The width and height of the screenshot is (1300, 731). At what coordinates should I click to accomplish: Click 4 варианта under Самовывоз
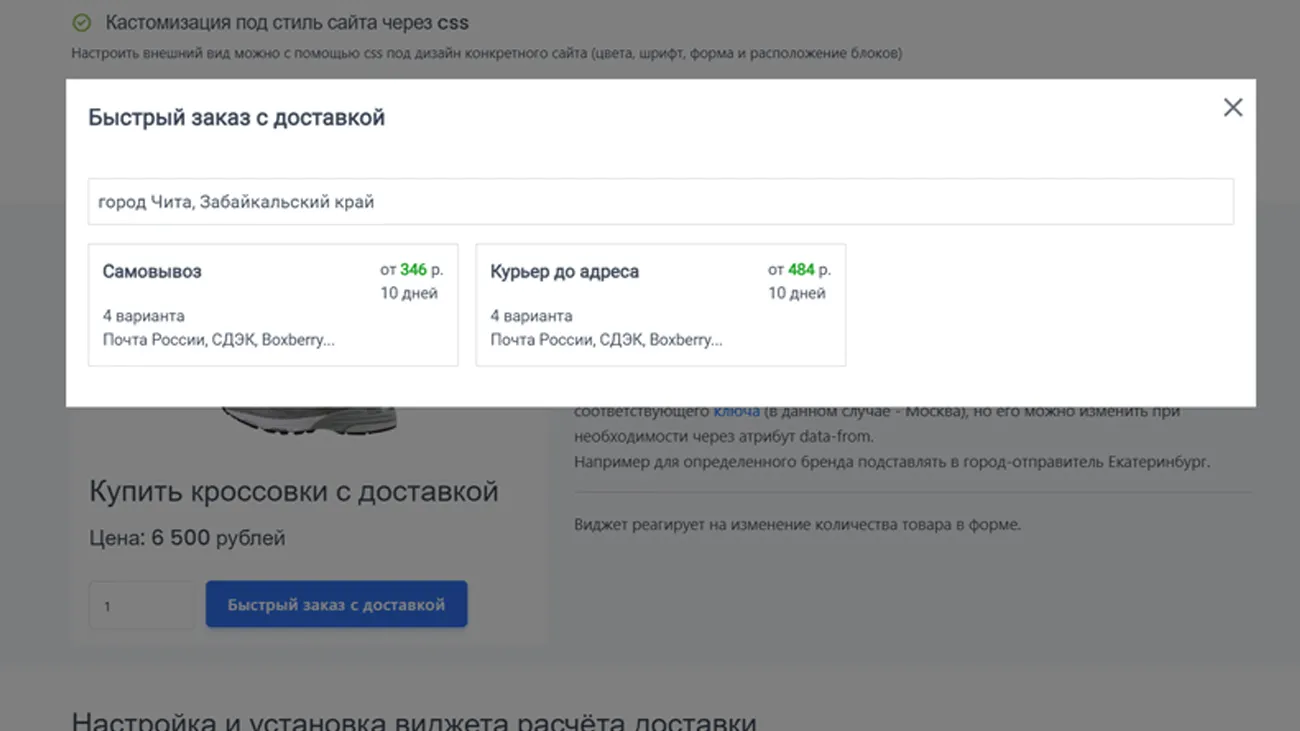(x=143, y=316)
